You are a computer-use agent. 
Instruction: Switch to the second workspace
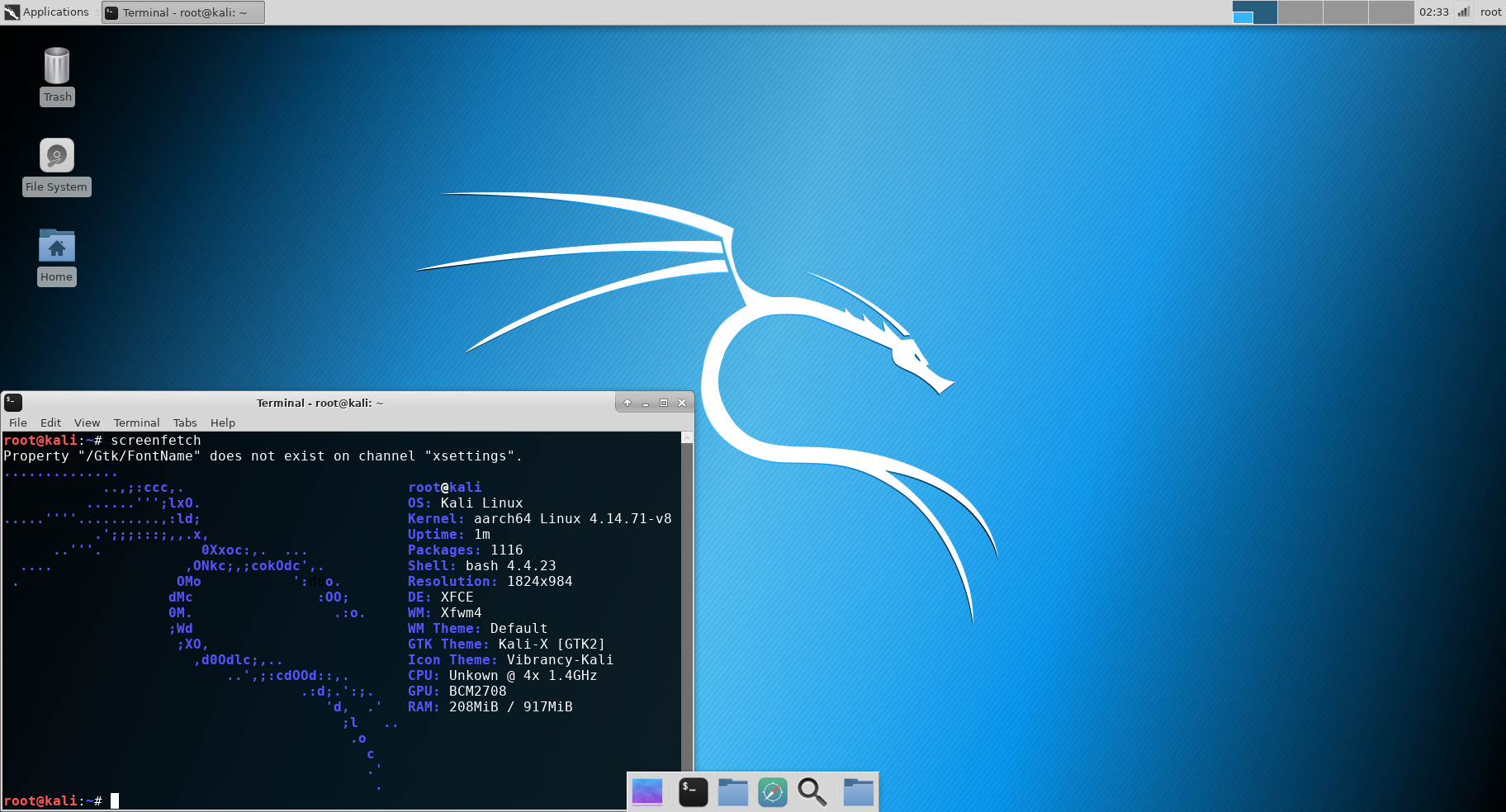(1300, 12)
